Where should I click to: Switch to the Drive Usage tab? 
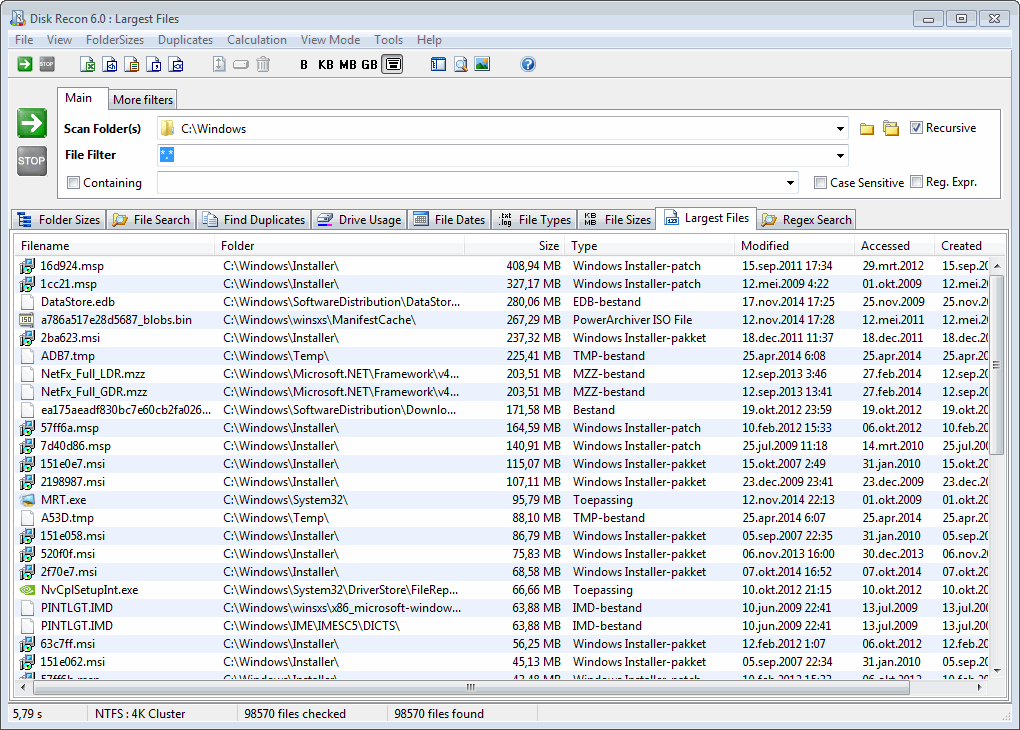[359, 220]
